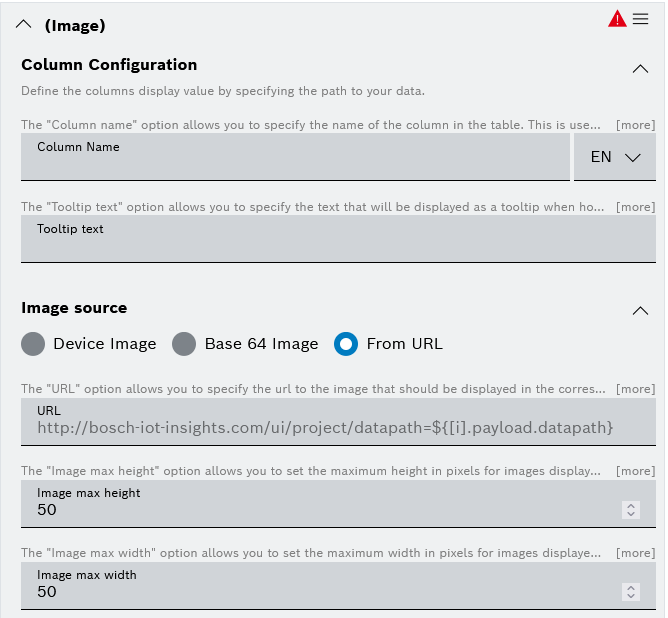668x618 pixels.
Task: Click the Image max width field
Action: pyautogui.click(x=338, y=586)
